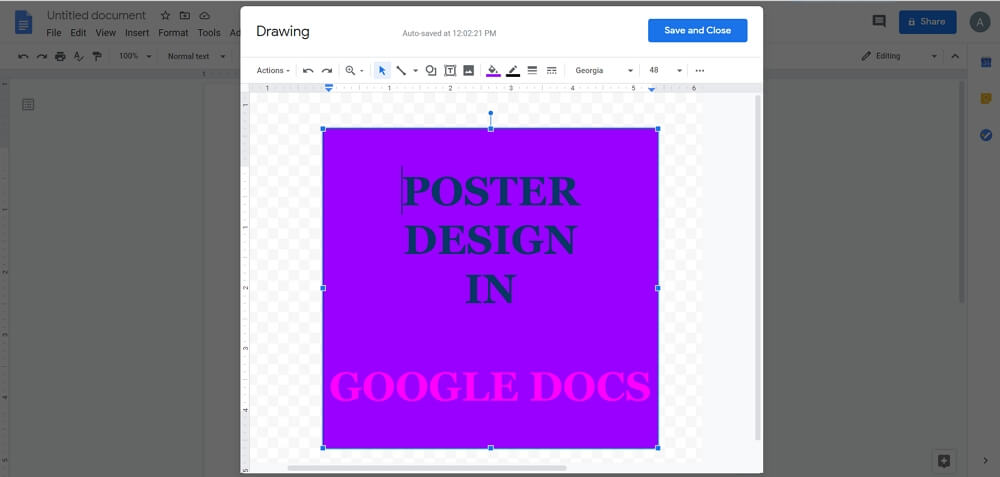Click the horizontal scrollbar in drawing canvas
The width and height of the screenshot is (1000, 477).
point(427,468)
